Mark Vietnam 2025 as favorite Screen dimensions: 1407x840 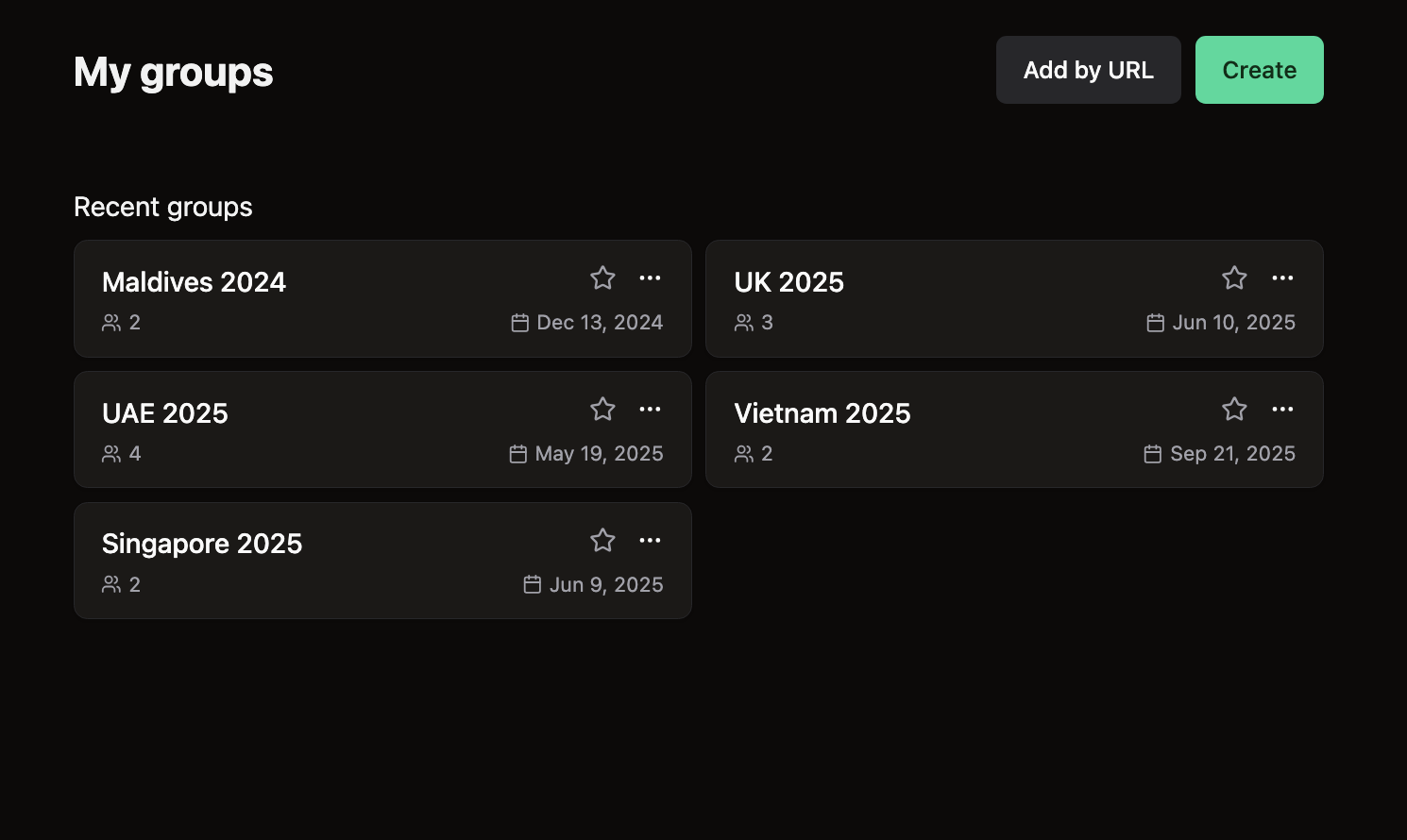point(1234,409)
